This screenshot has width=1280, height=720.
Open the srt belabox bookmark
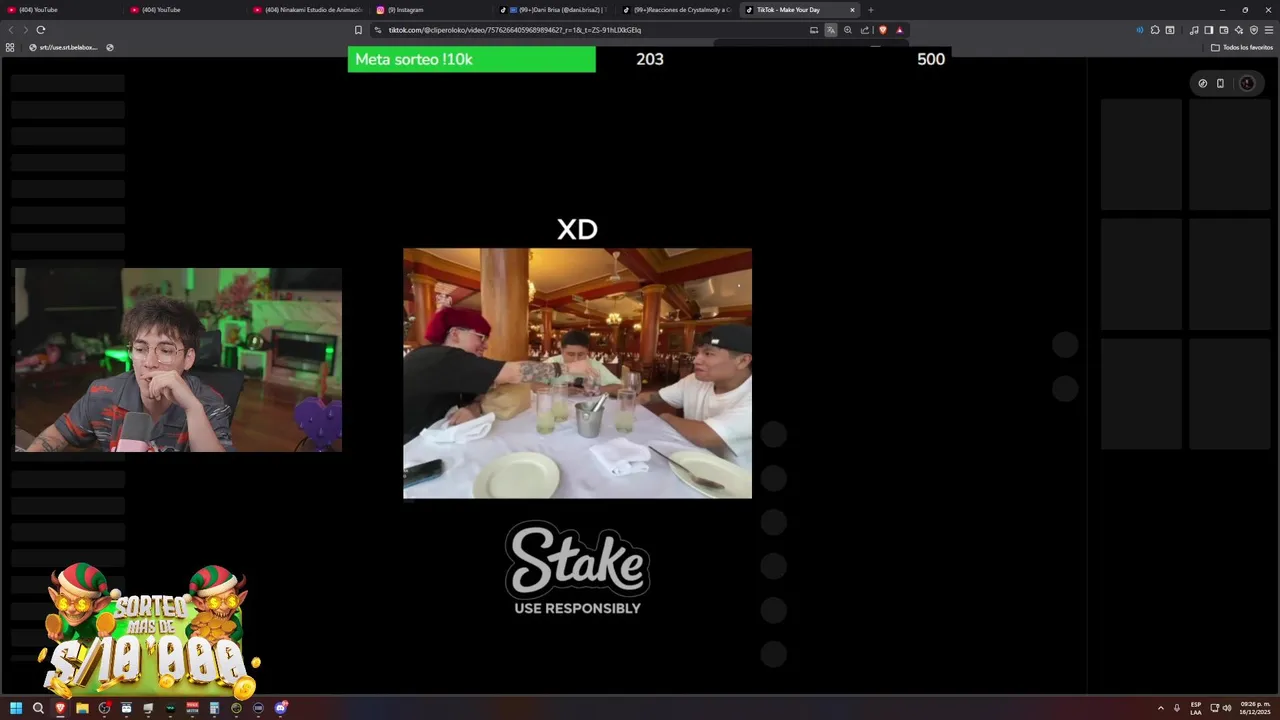point(63,47)
